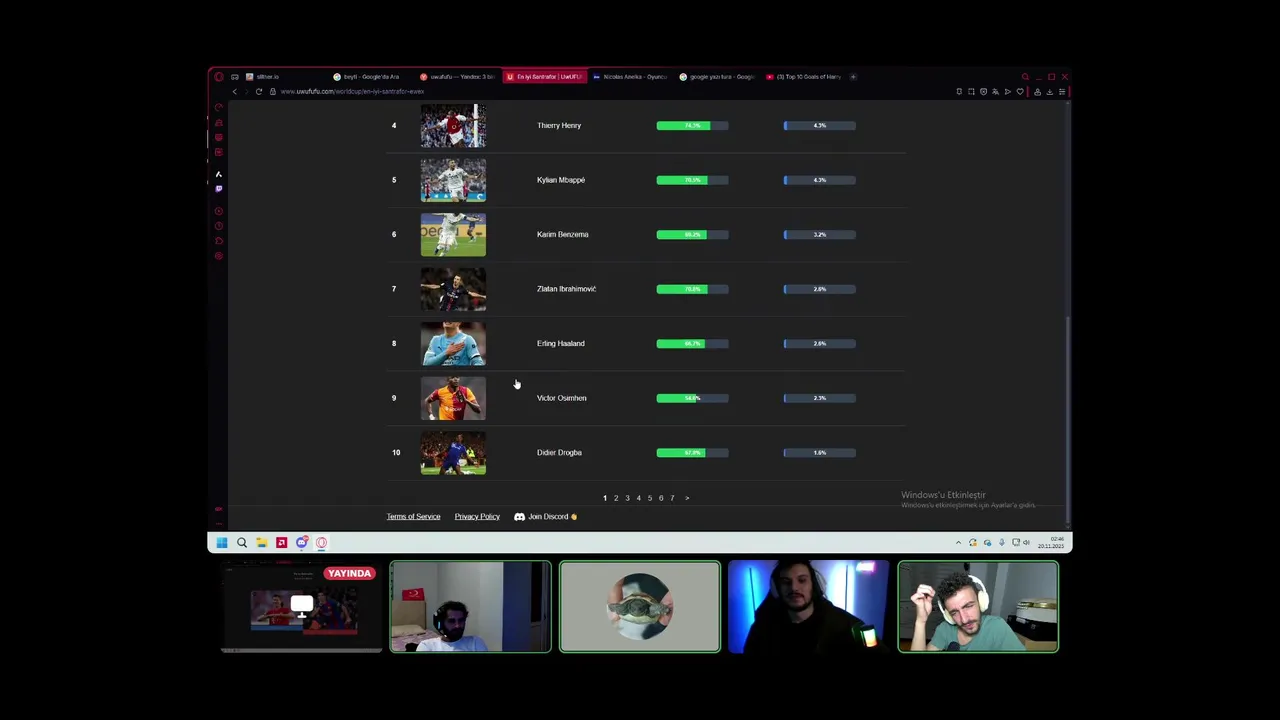Switch to the beyti Google search tab

point(372,77)
